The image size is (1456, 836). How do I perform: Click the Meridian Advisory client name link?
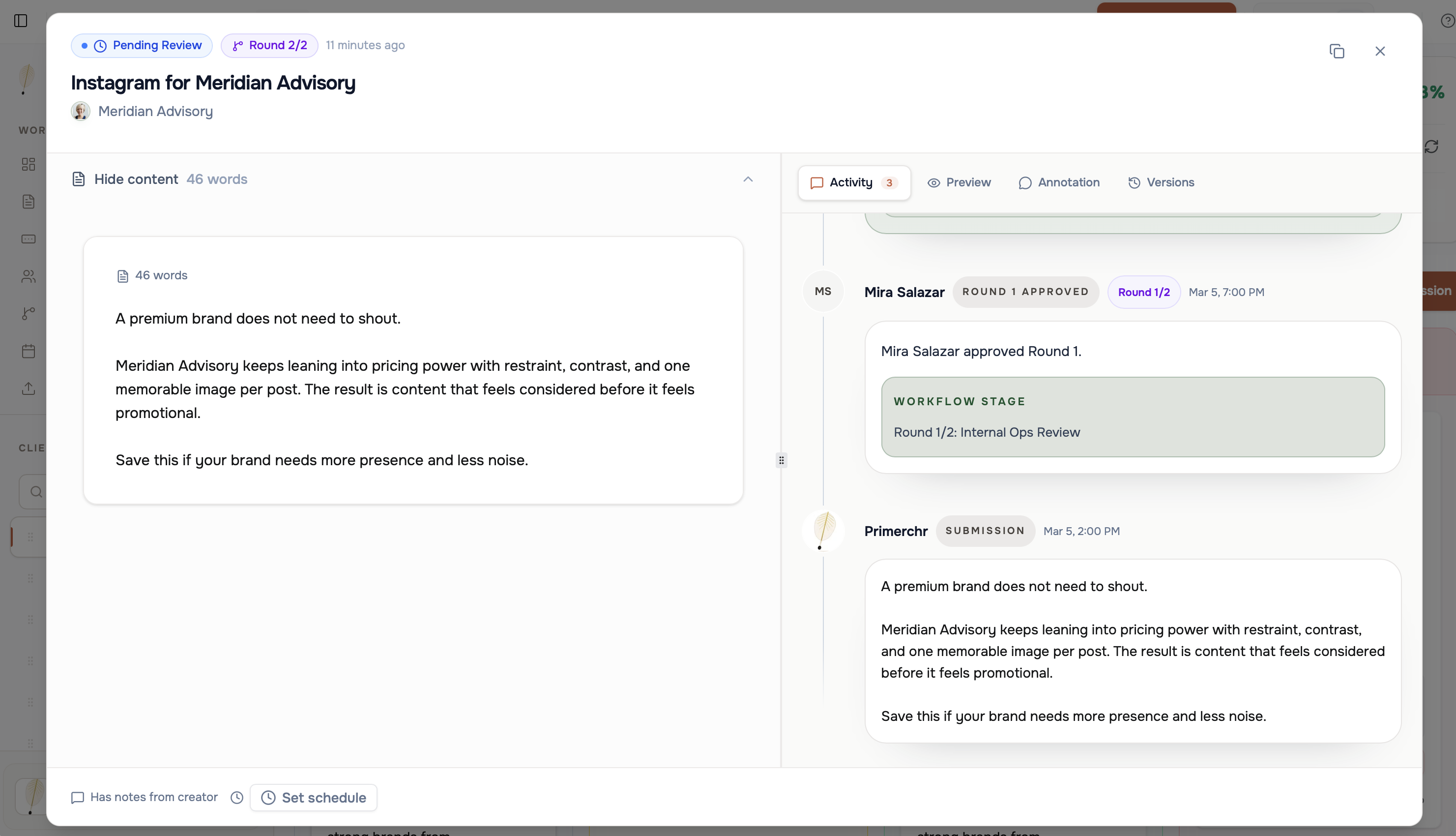point(155,112)
